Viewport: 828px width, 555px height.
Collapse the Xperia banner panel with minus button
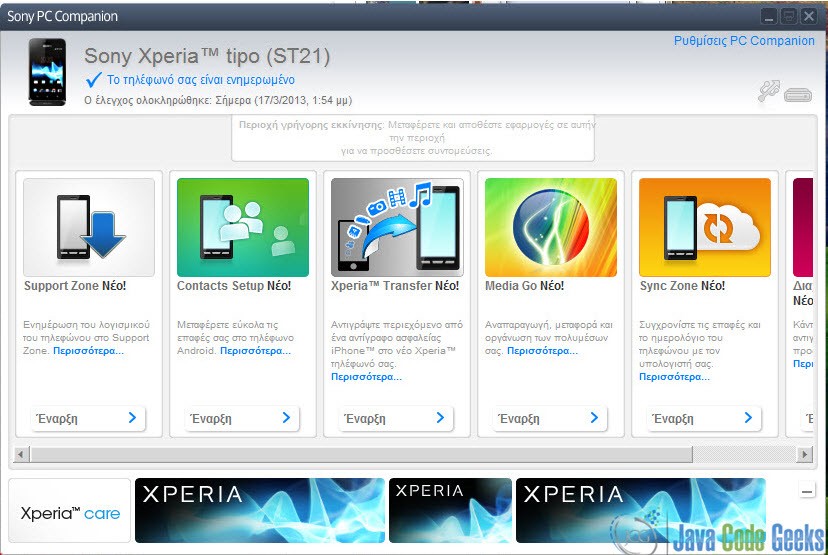pyautogui.click(x=807, y=492)
